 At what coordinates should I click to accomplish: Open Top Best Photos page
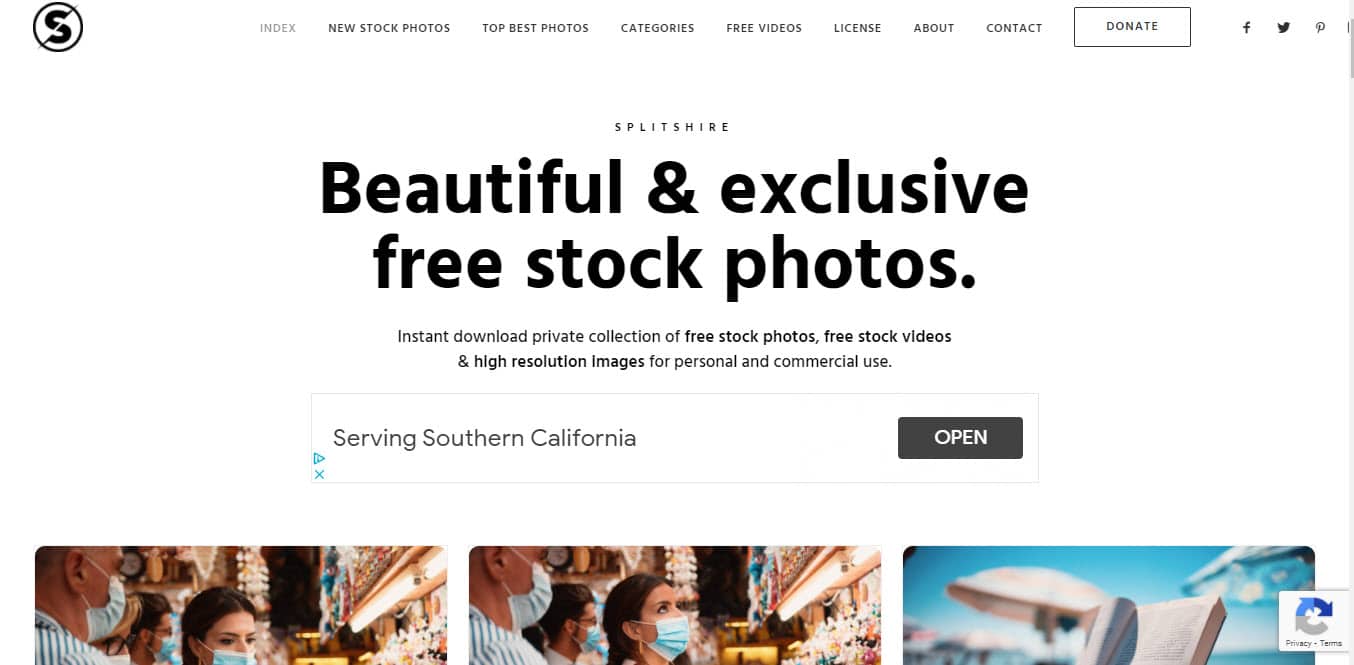click(x=535, y=28)
